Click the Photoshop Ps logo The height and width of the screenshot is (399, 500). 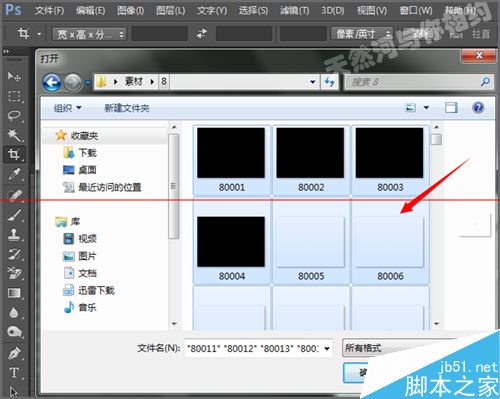tap(14, 10)
